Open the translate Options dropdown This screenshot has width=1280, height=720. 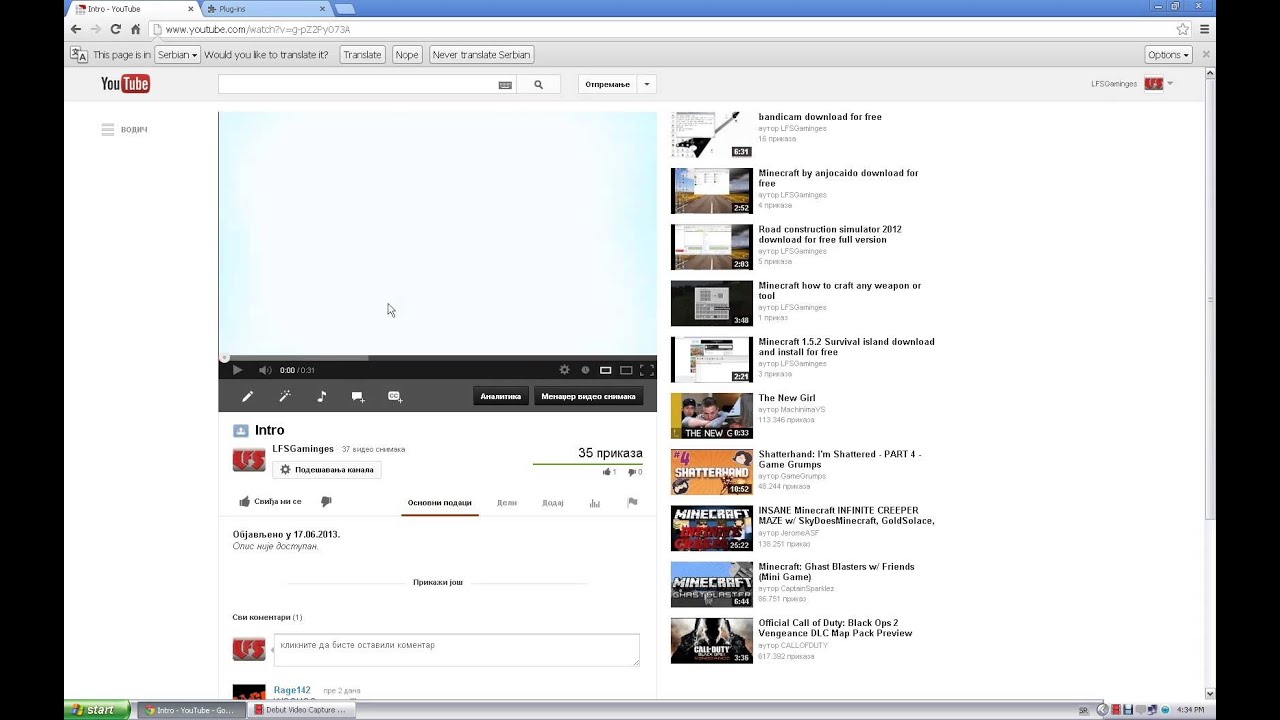pyautogui.click(x=1168, y=55)
